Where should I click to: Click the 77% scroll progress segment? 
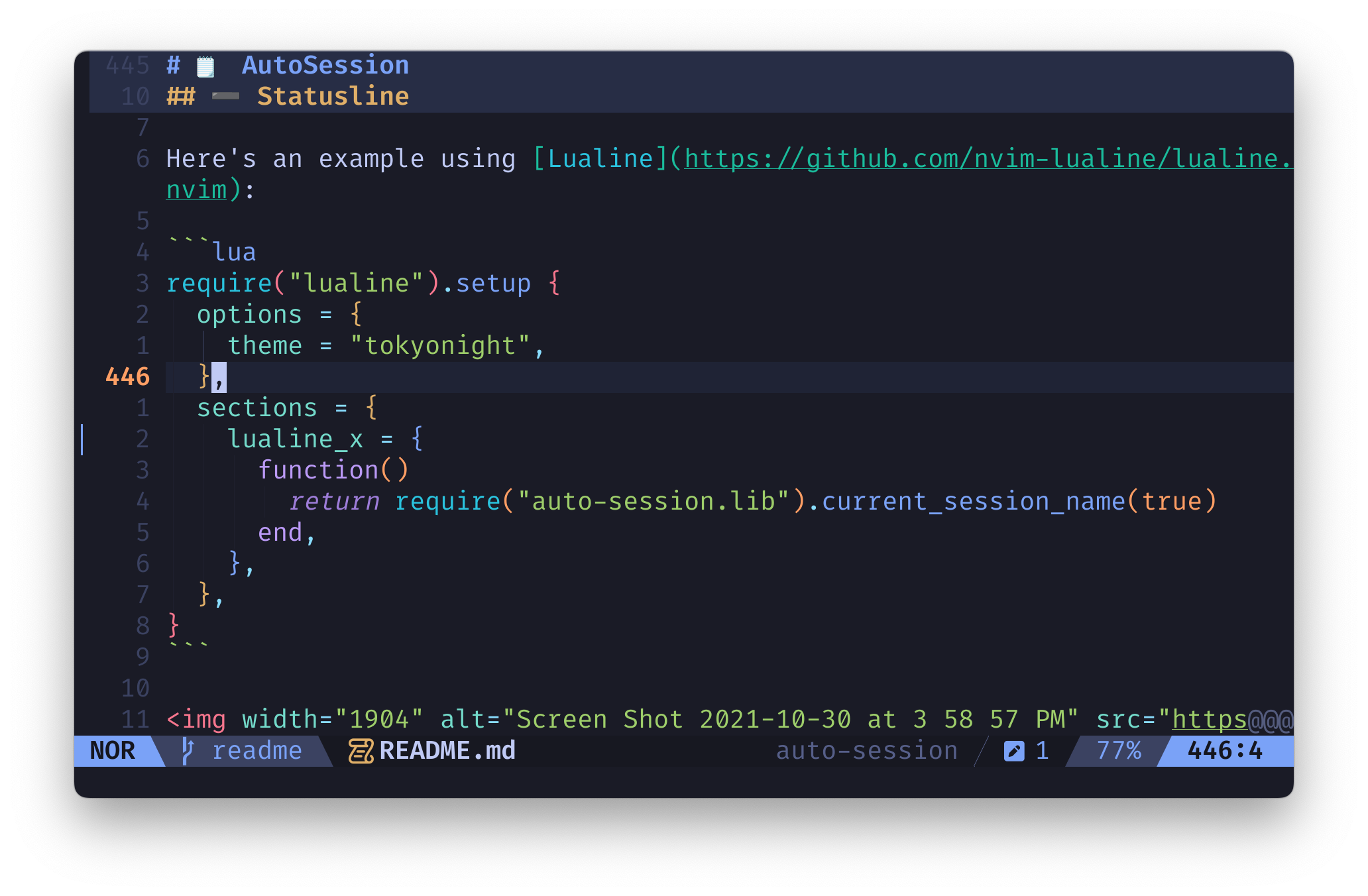pyautogui.click(x=1117, y=751)
